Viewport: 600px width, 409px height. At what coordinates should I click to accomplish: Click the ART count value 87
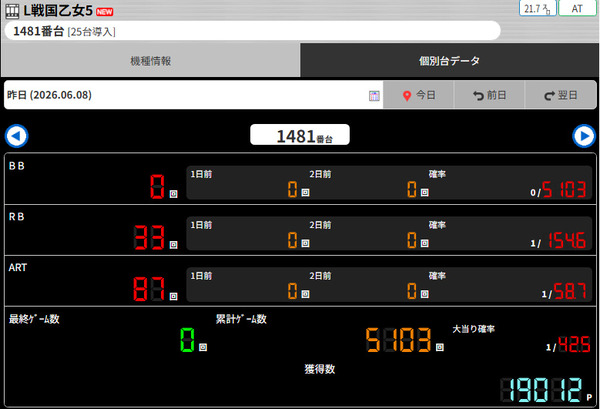[150, 288]
